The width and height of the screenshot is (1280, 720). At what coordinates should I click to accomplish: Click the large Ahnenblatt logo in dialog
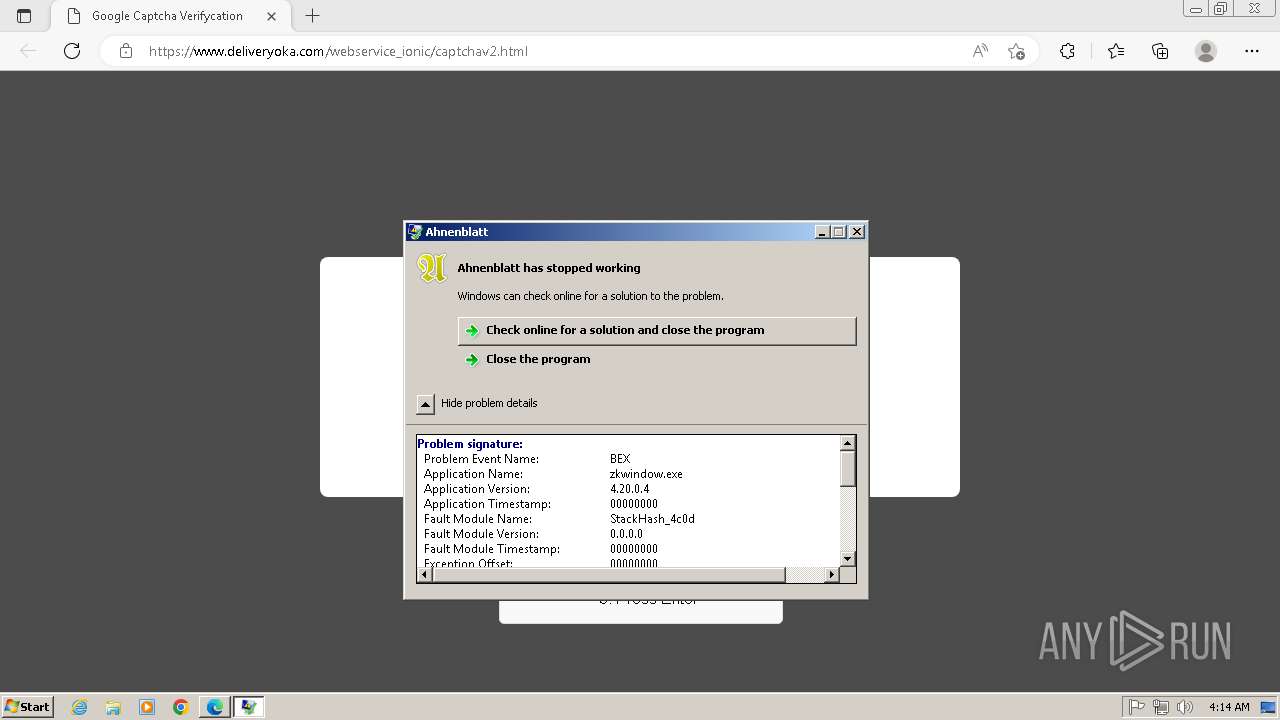click(432, 268)
